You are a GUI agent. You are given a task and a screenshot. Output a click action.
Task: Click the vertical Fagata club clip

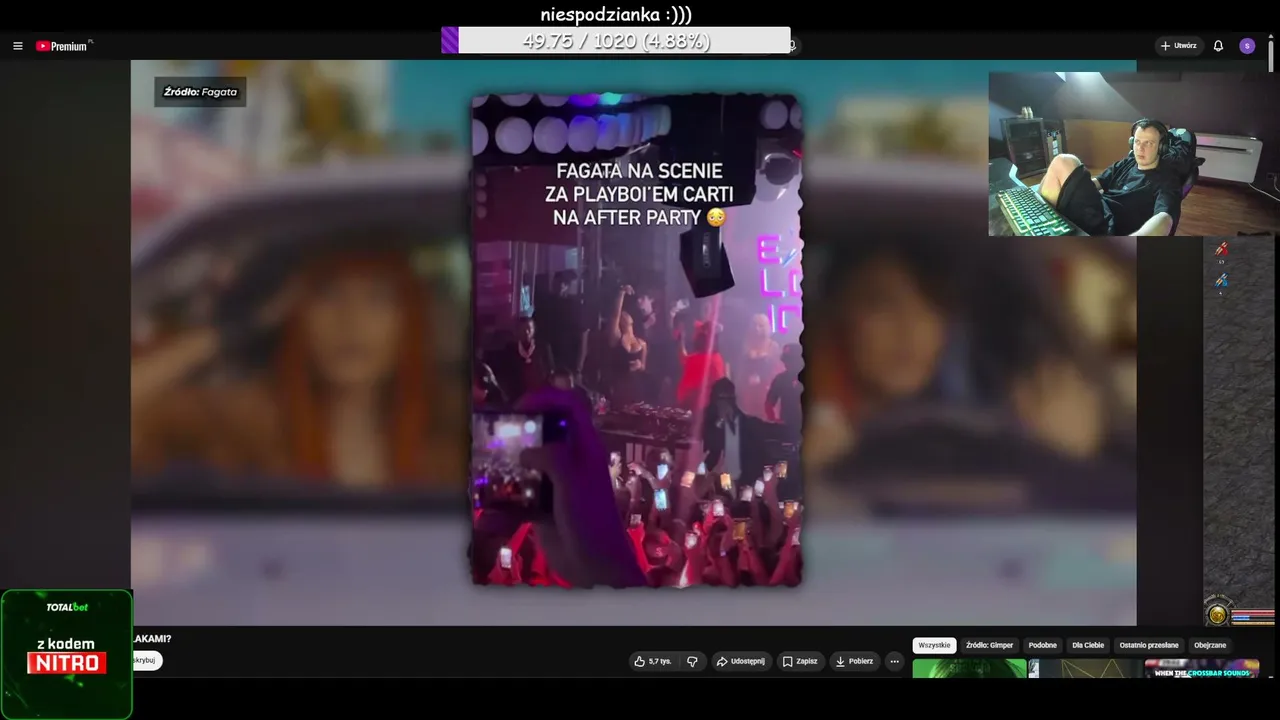pyautogui.click(x=636, y=340)
